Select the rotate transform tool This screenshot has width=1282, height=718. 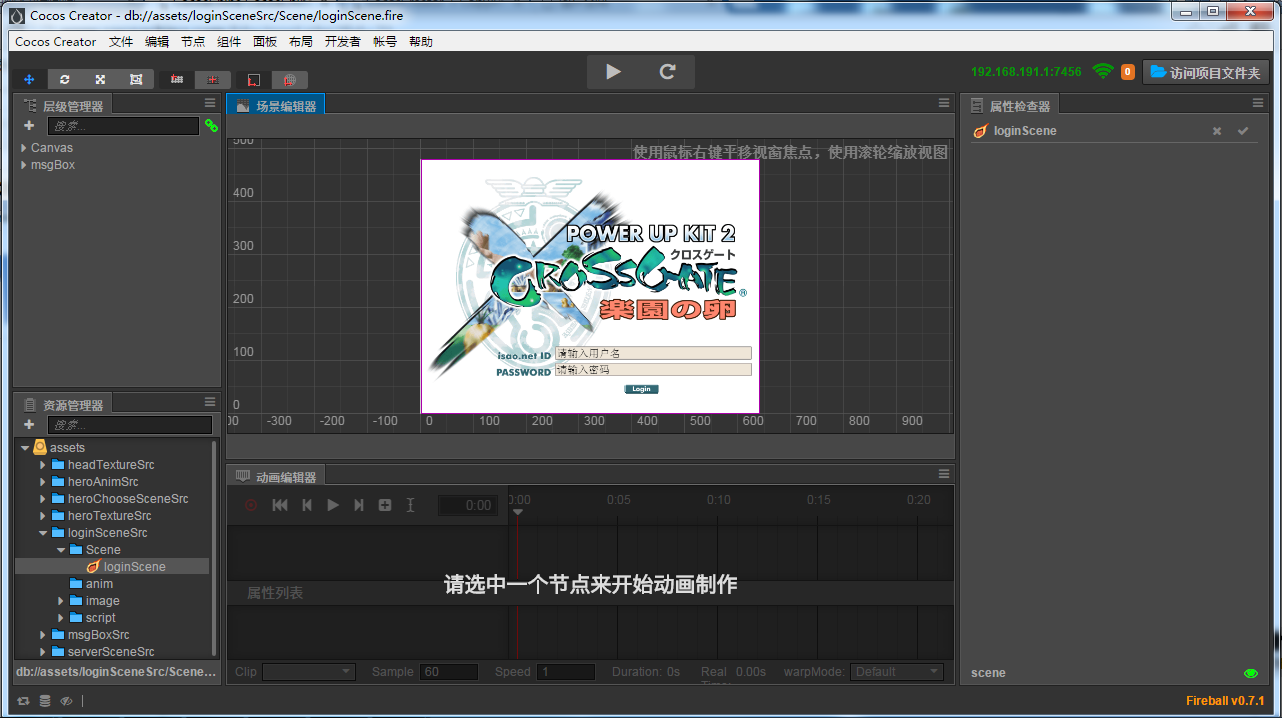pyautogui.click(x=65, y=79)
